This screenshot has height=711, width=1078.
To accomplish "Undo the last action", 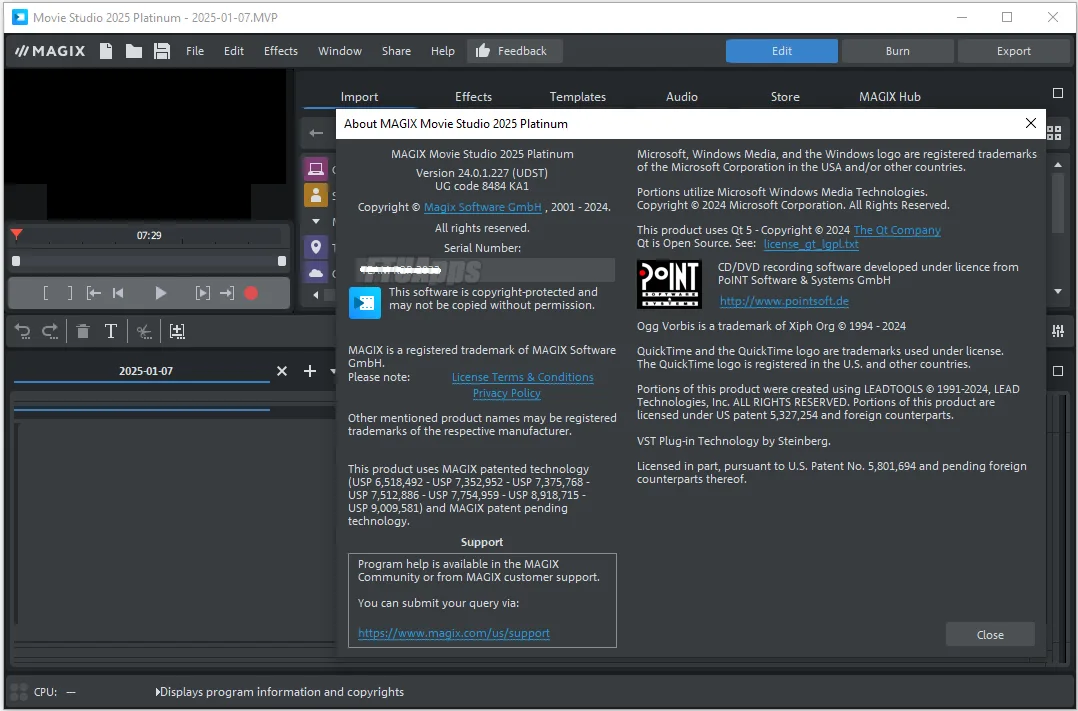I will pyautogui.click(x=23, y=331).
